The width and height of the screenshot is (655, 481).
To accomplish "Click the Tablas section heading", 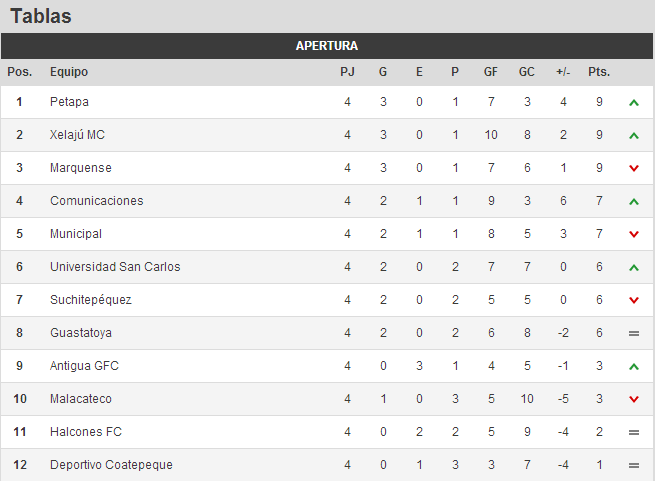I will (x=41, y=16).
